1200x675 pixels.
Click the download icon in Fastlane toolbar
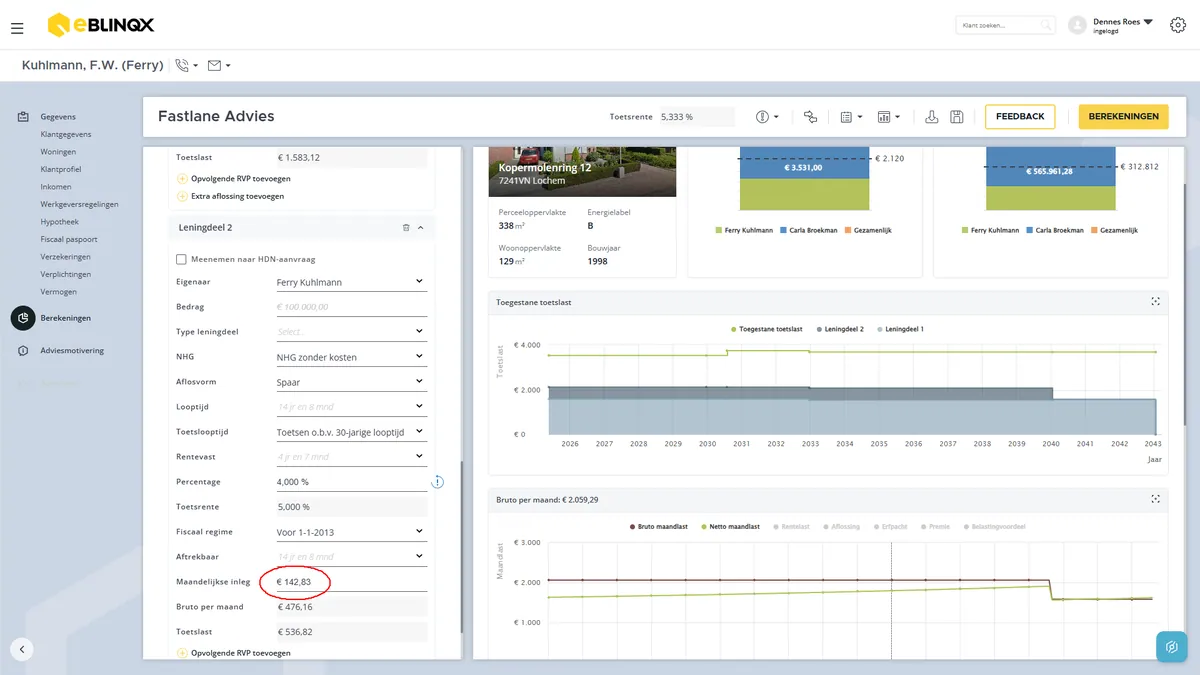(x=931, y=117)
